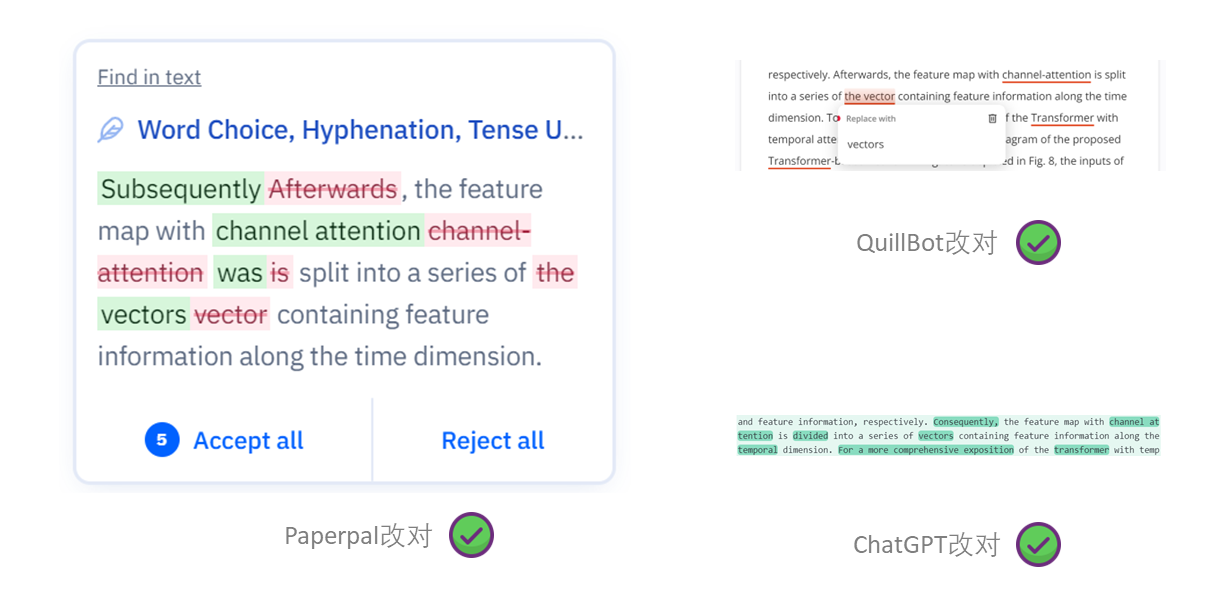
Task: Click the green checkmark beside Paperpal改对
Action: click(471, 535)
